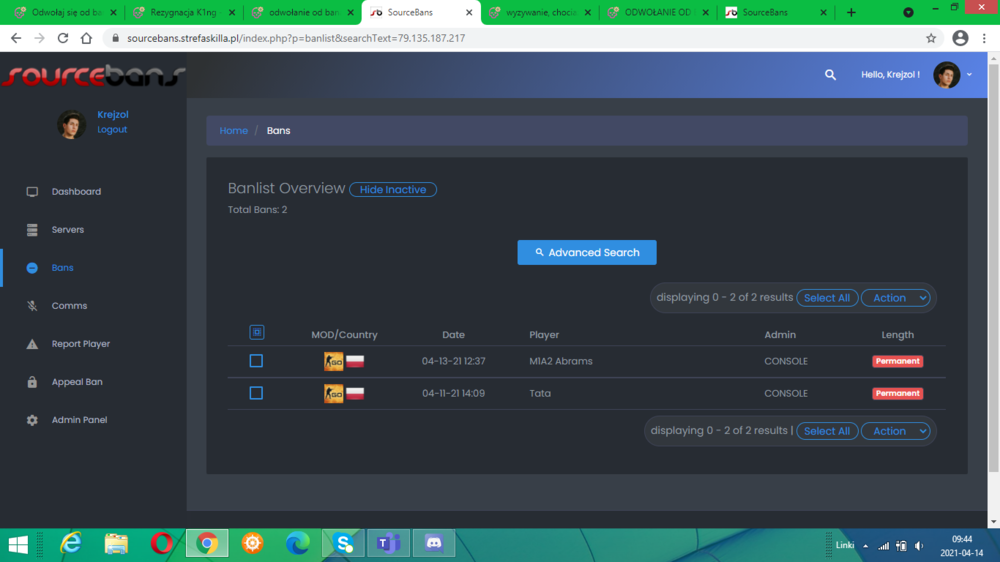Open Microsoft Teams from taskbar
The image size is (1000, 562).
click(x=388, y=544)
